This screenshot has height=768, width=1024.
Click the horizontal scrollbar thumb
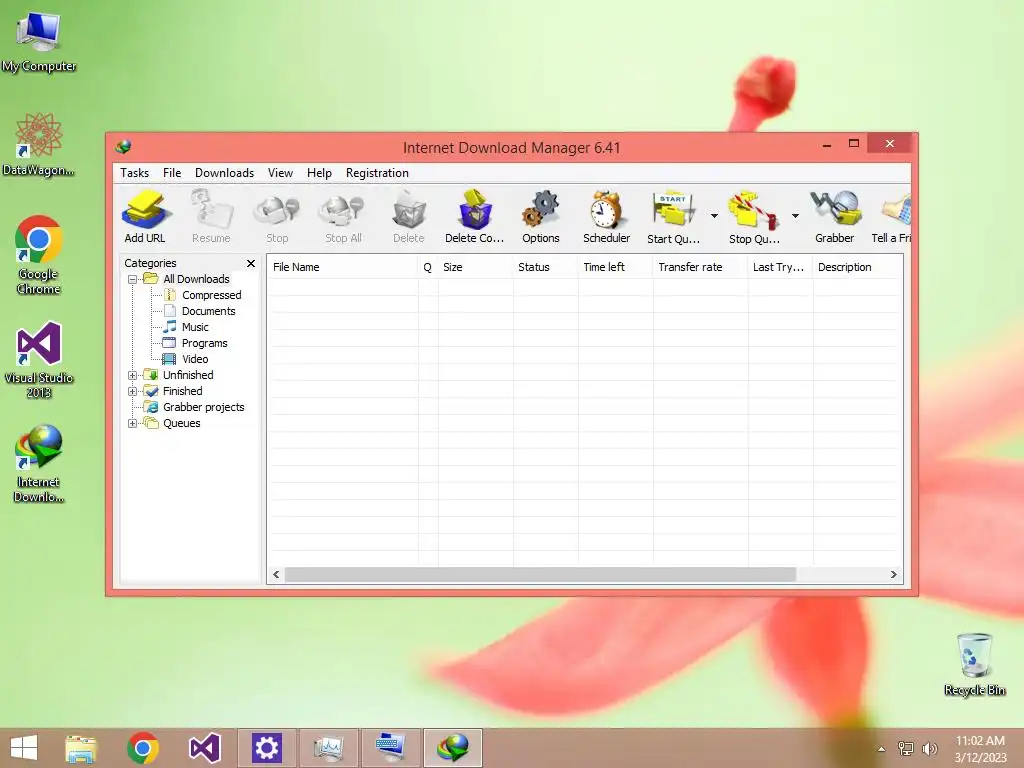[x=541, y=575]
